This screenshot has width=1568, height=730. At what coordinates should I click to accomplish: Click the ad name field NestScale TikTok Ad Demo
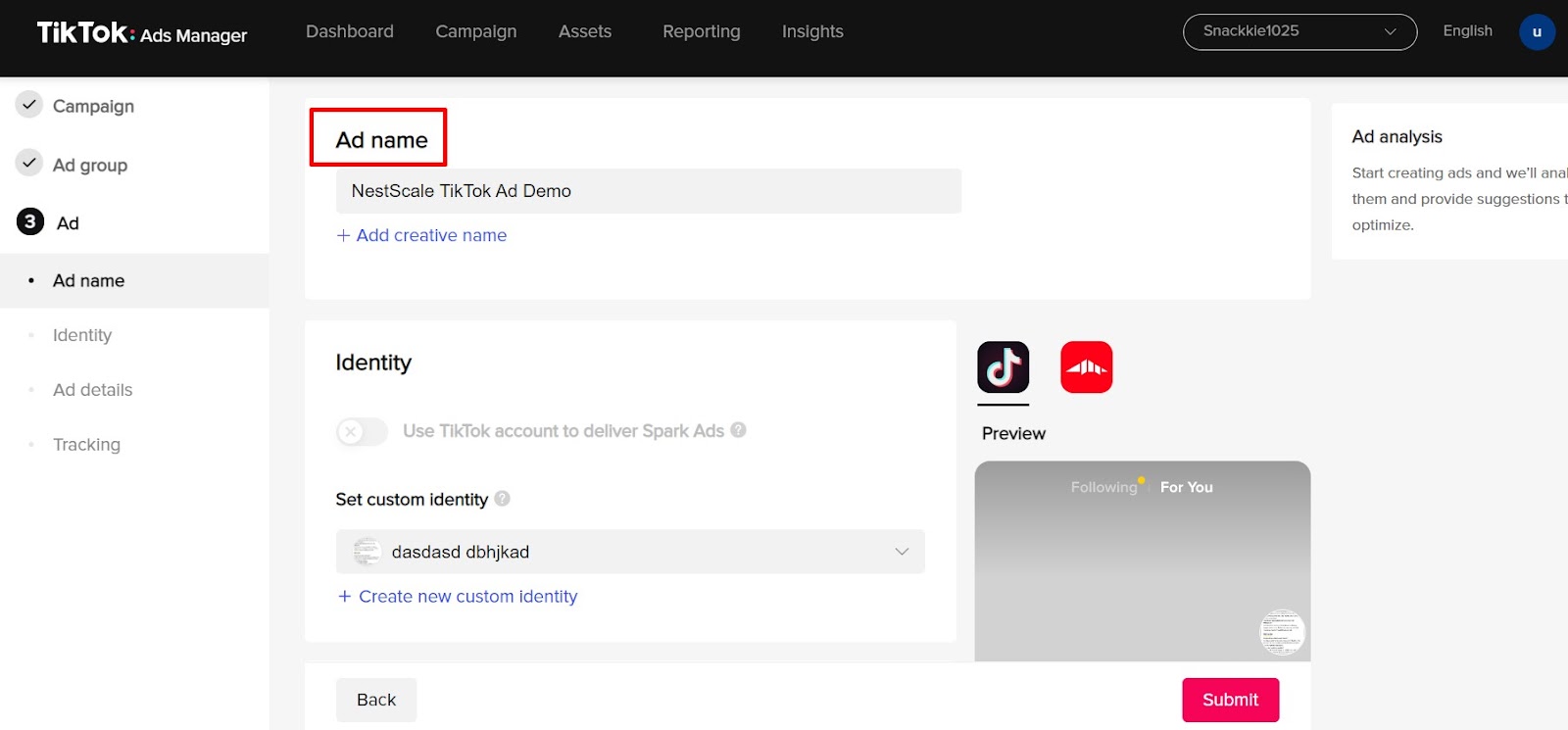click(648, 191)
